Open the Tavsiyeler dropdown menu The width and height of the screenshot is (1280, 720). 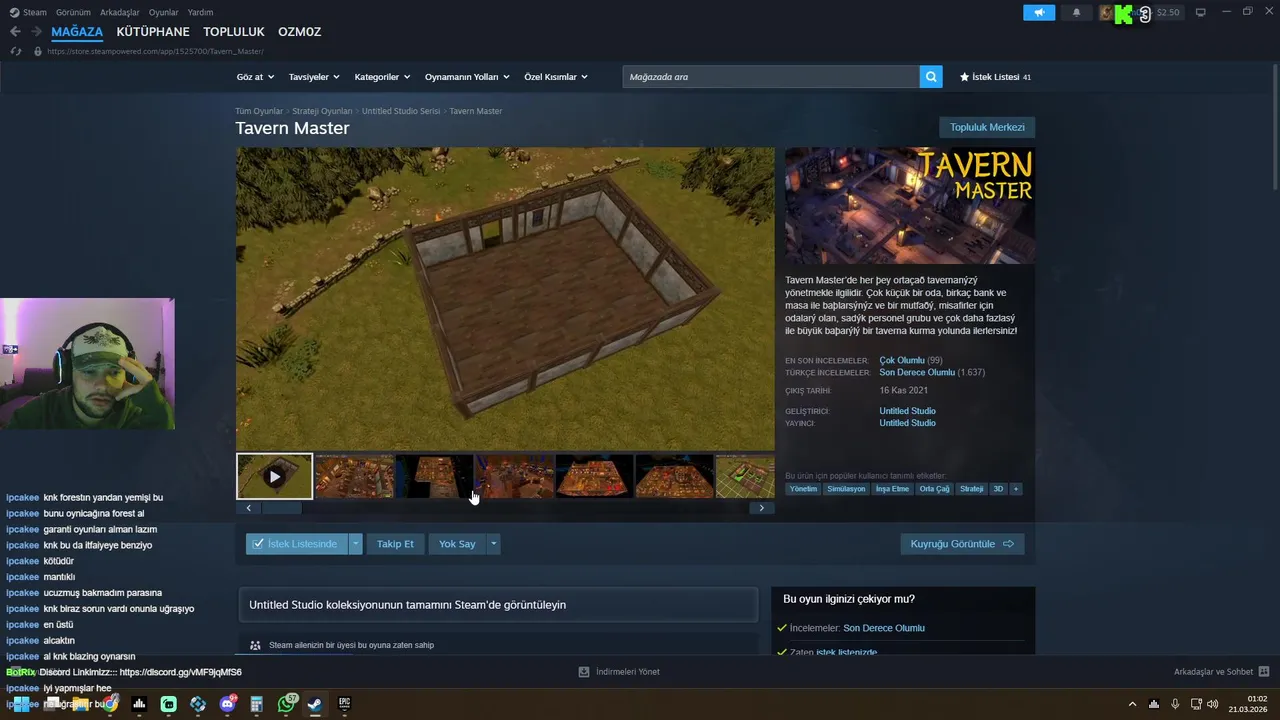pos(314,77)
